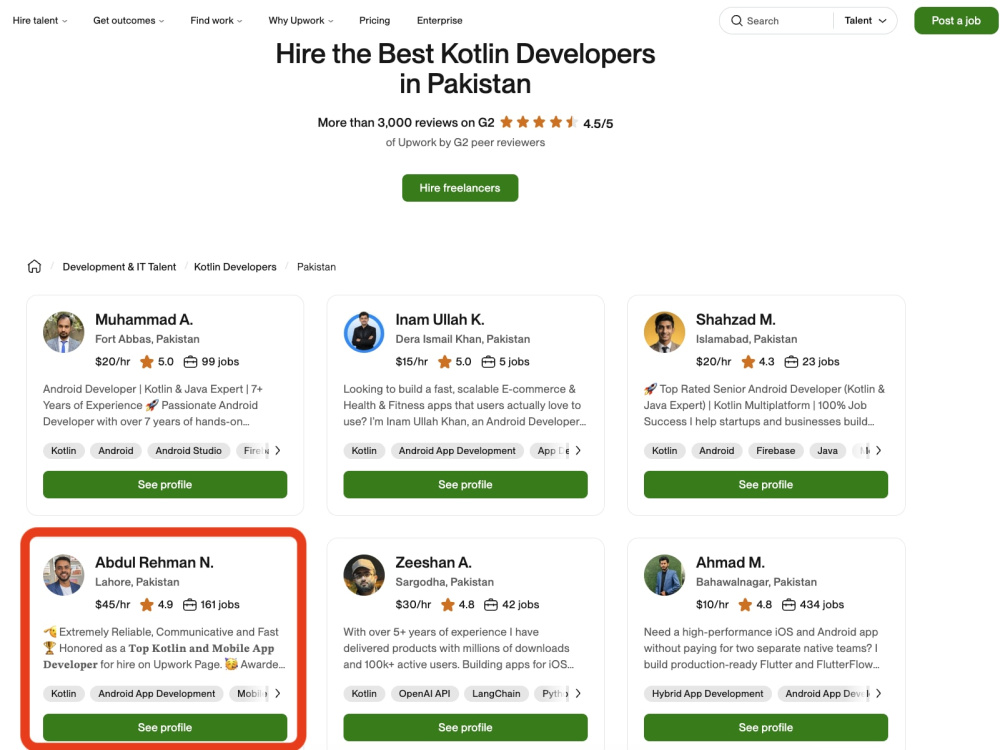
Task: Click Inam Ullah K.'s star rating icon
Action: pyautogui.click(x=445, y=362)
